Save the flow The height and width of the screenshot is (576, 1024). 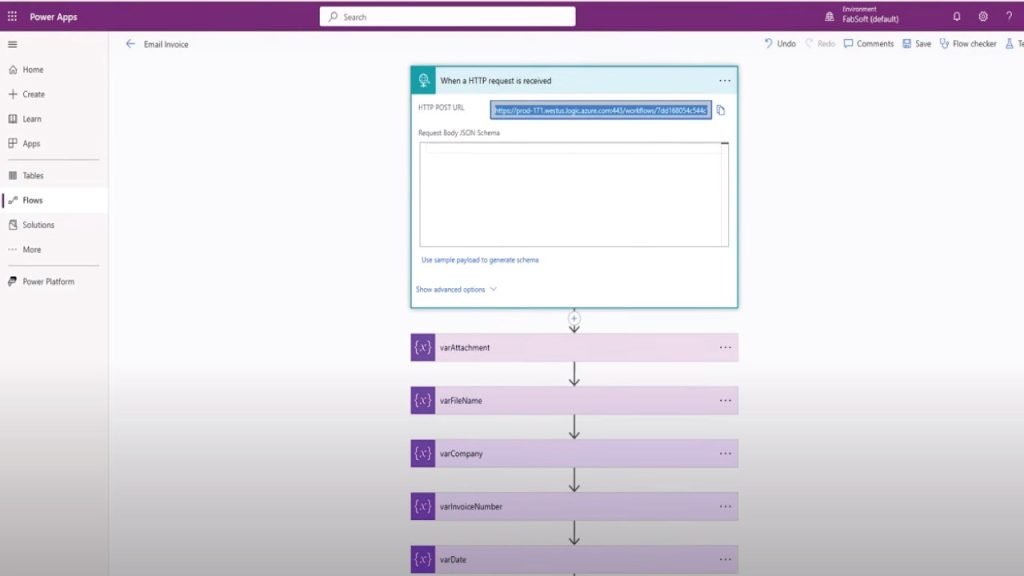coord(916,44)
